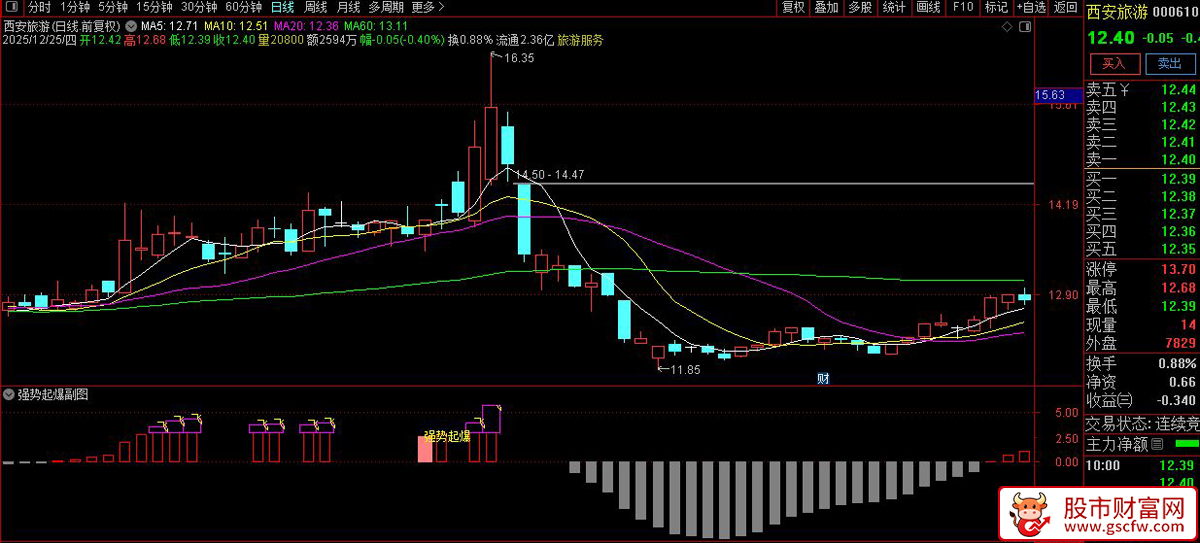The image size is (1200, 543).
Task: Toggle the left sidebar panel icon
Action: click(x=11, y=7)
